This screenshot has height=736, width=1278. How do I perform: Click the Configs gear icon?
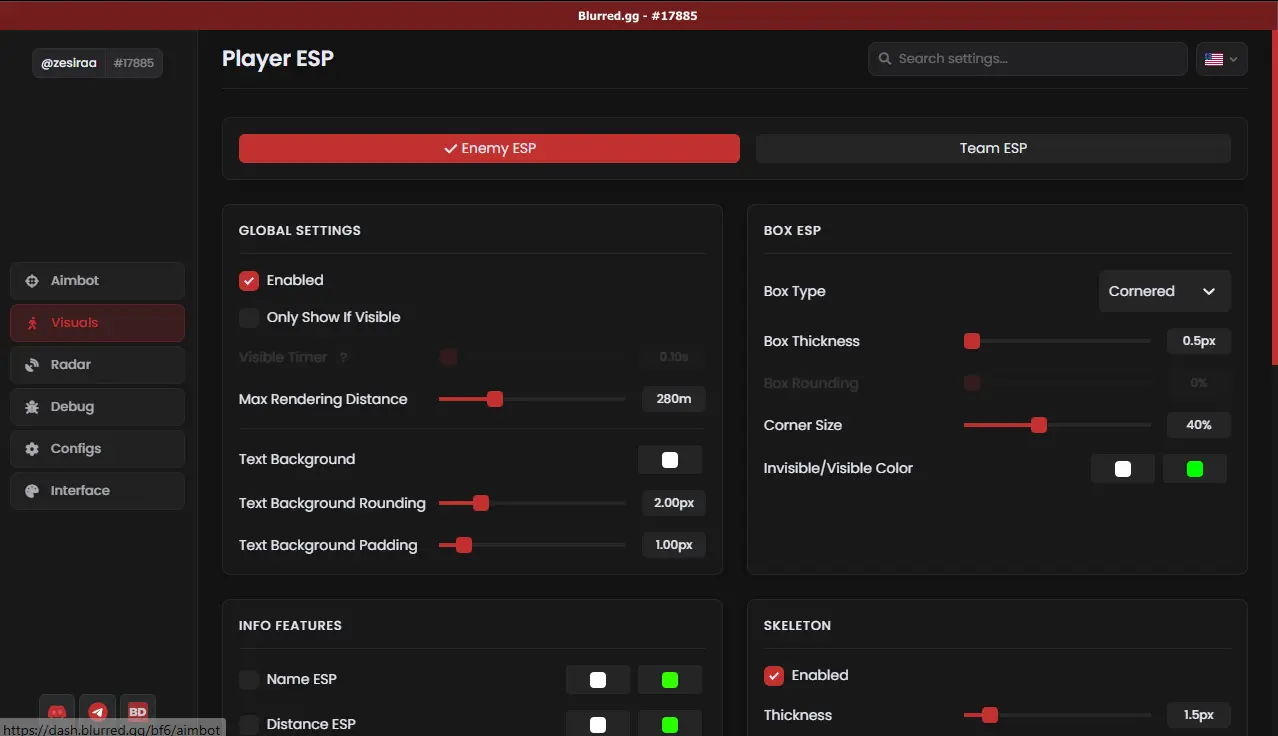(x=32, y=449)
